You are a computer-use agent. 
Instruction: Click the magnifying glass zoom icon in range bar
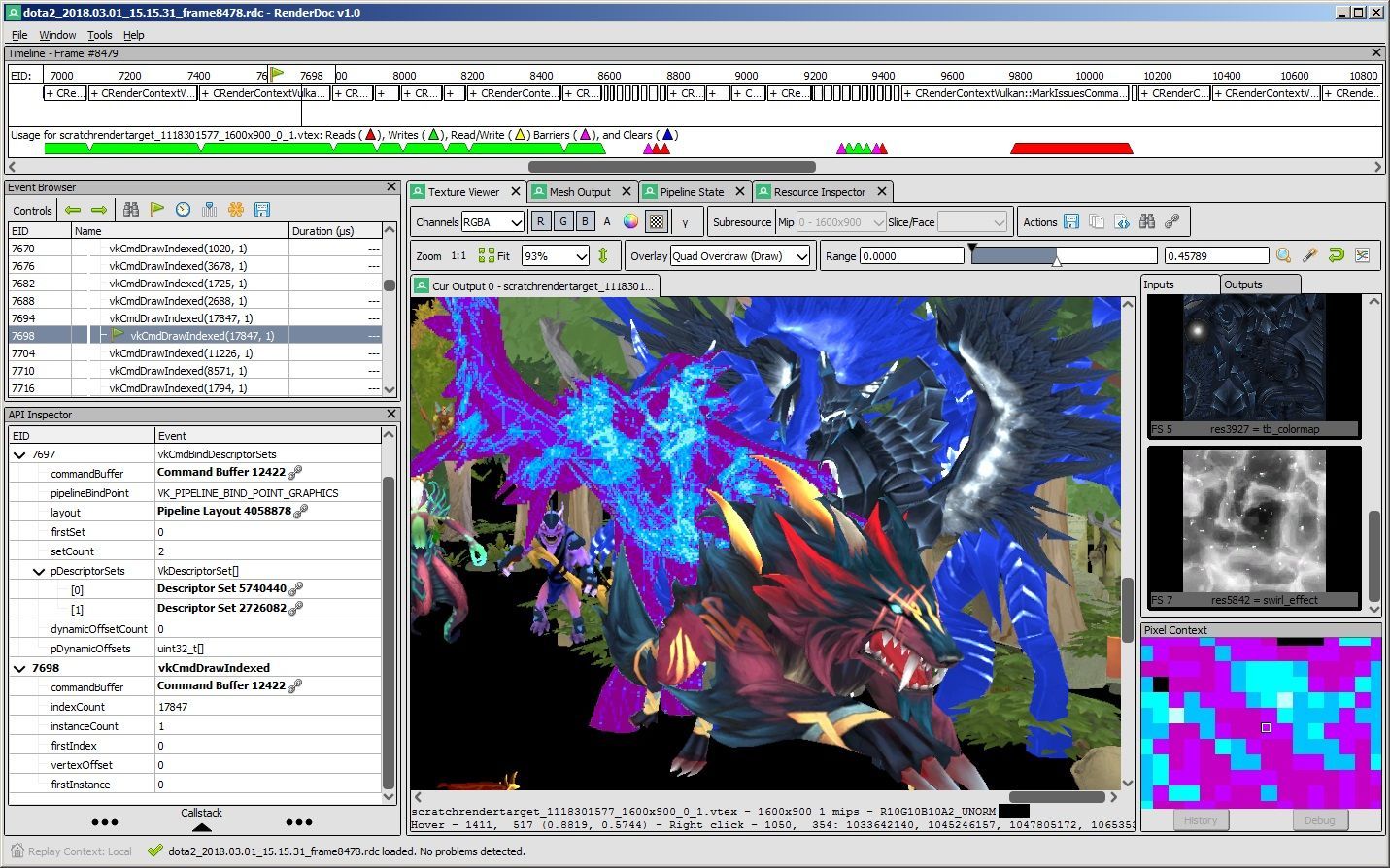pyautogui.click(x=1283, y=255)
